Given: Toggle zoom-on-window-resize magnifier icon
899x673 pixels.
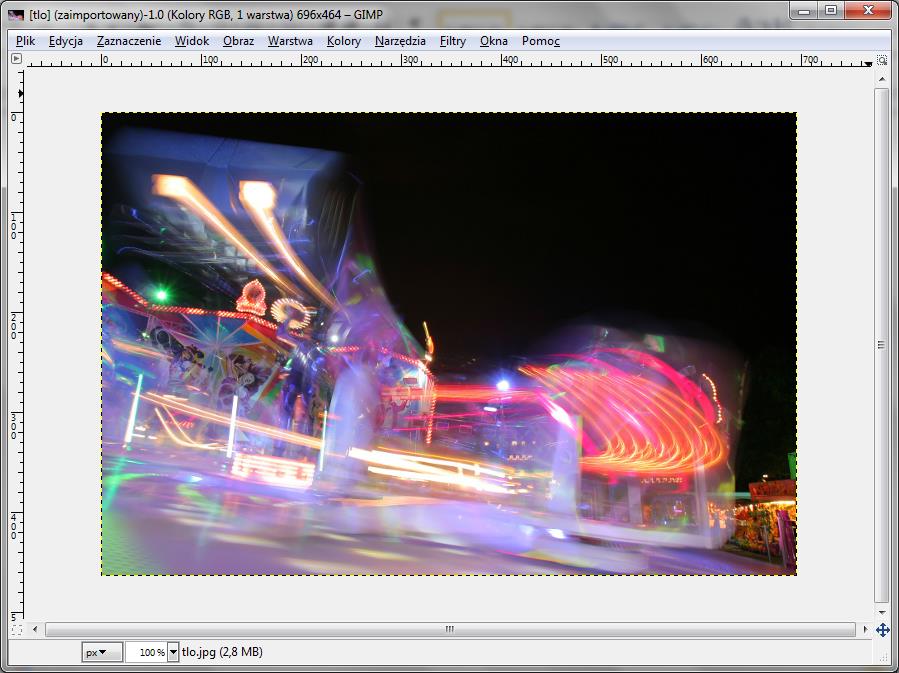Looking at the screenshot, I should click(882, 60).
